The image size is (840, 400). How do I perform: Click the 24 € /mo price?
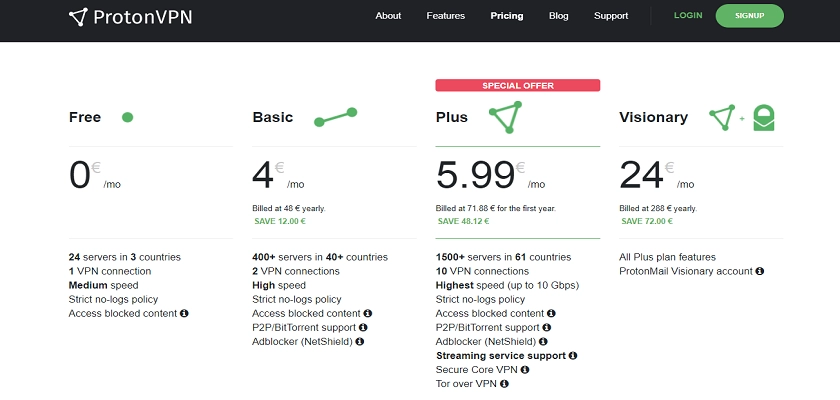tap(657, 176)
